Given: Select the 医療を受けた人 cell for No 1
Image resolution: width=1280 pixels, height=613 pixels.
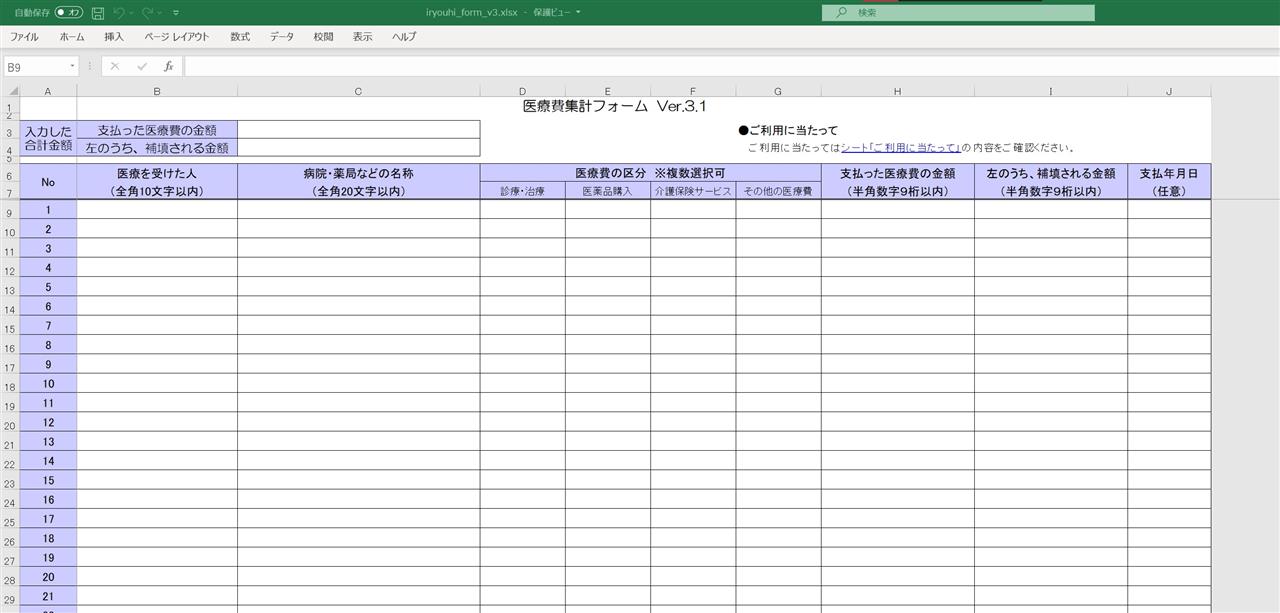Looking at the screenshot, I should pos(157,210).
